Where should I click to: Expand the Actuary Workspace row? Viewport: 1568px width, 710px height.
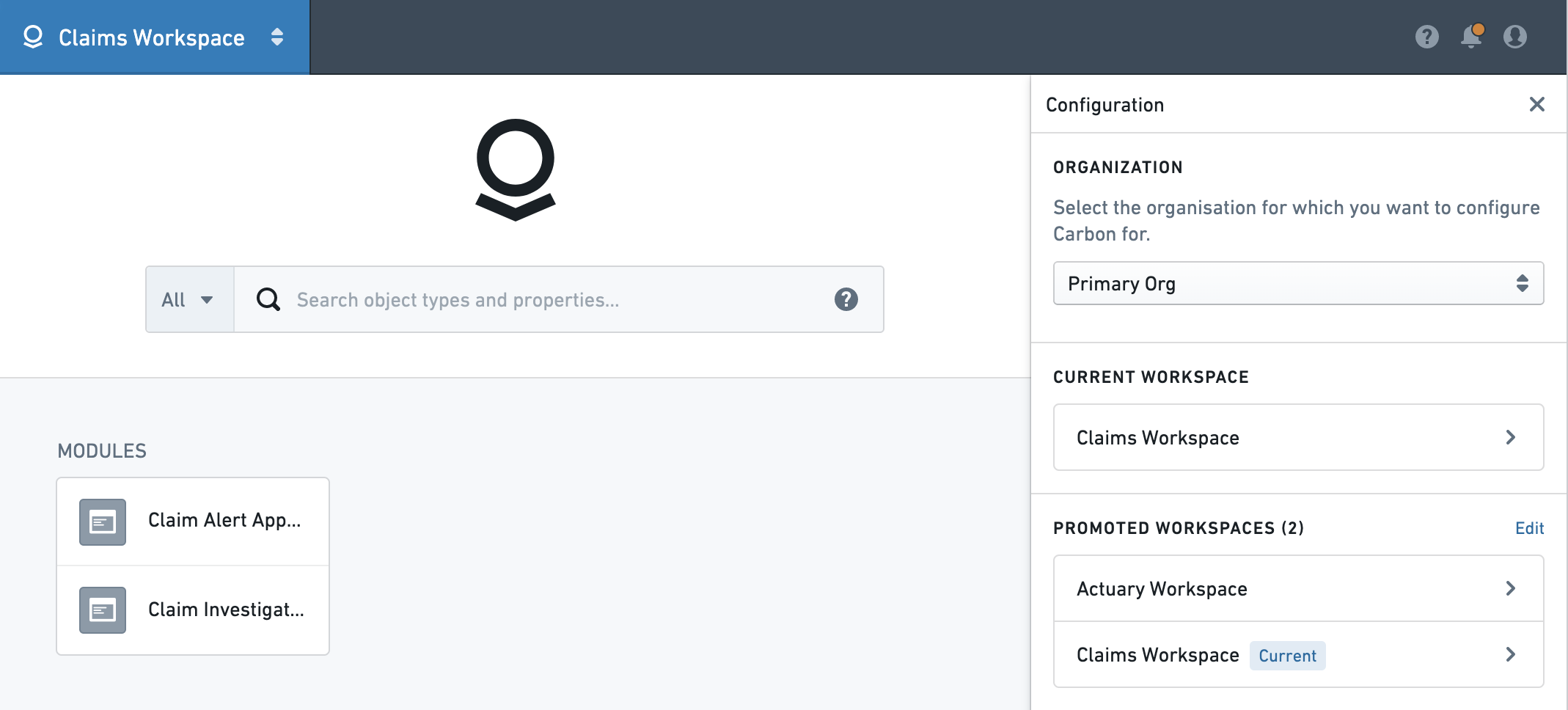[x=1298, y=588]
